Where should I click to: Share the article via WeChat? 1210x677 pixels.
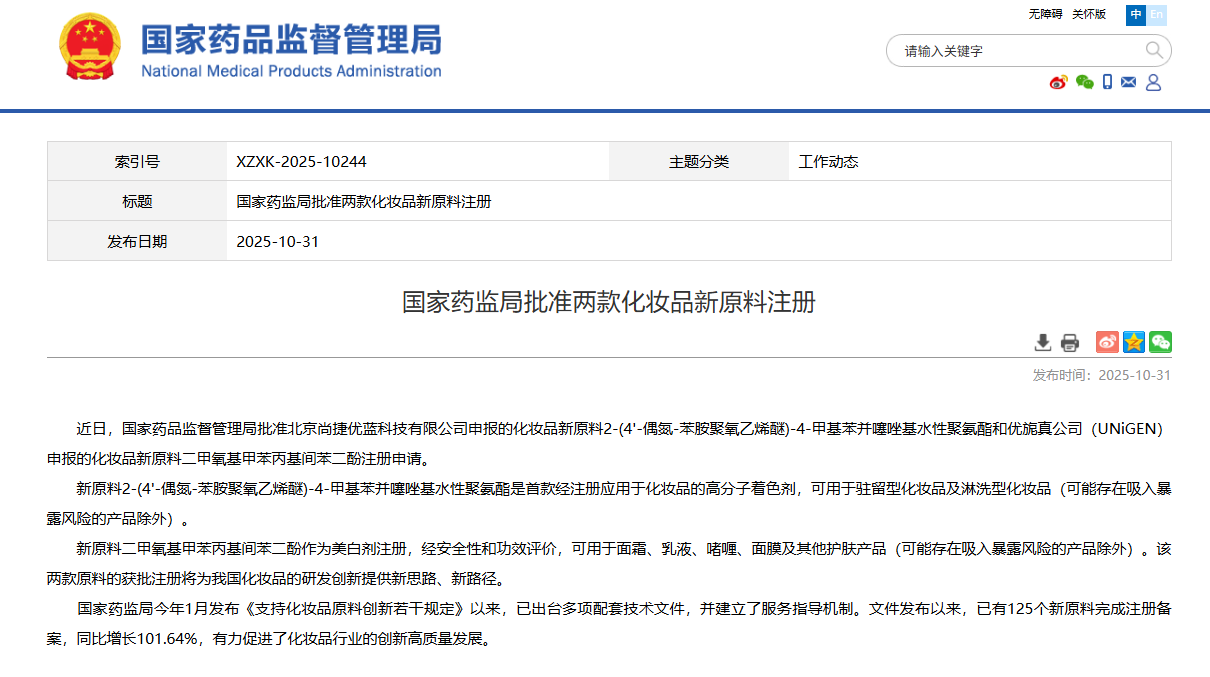click(x=1160, y=342)
